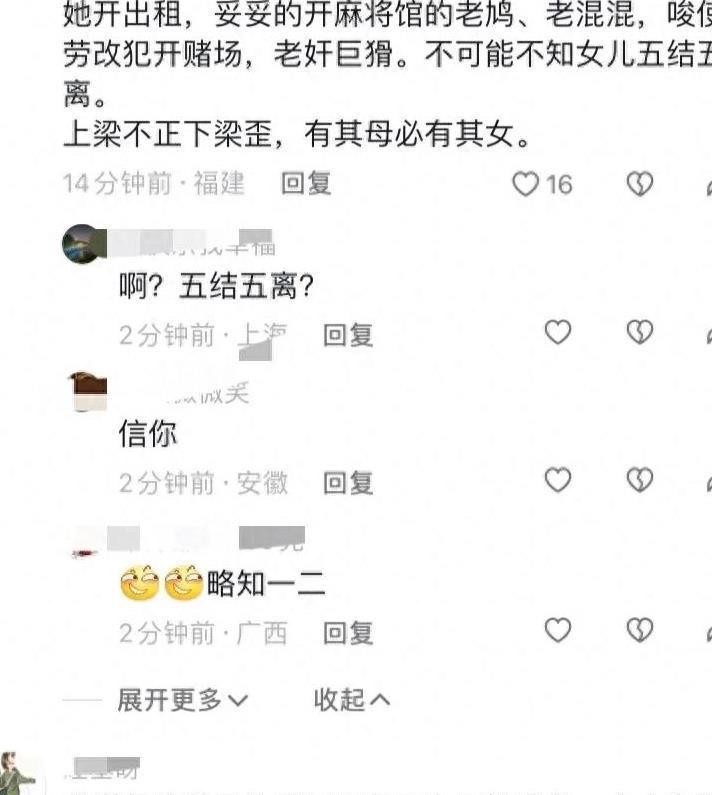Reply to the Fujian comment
Image resolution: width=712 pixels, height=795 pixels.
click(x=306, y=184)
